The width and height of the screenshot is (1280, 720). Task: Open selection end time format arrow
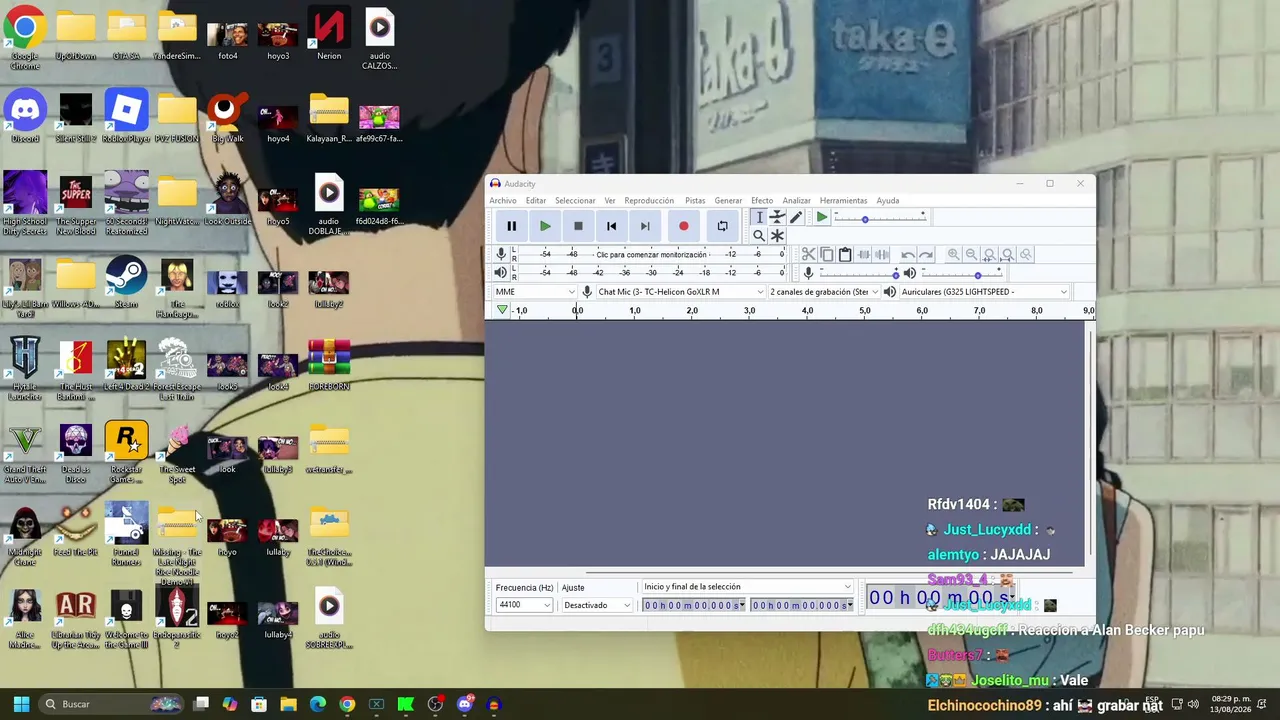click(x=850, y=606)
